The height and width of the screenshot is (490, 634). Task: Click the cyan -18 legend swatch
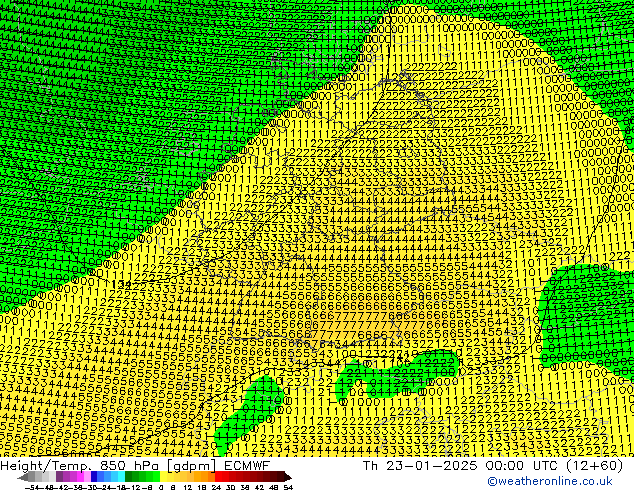coord(121,477)
